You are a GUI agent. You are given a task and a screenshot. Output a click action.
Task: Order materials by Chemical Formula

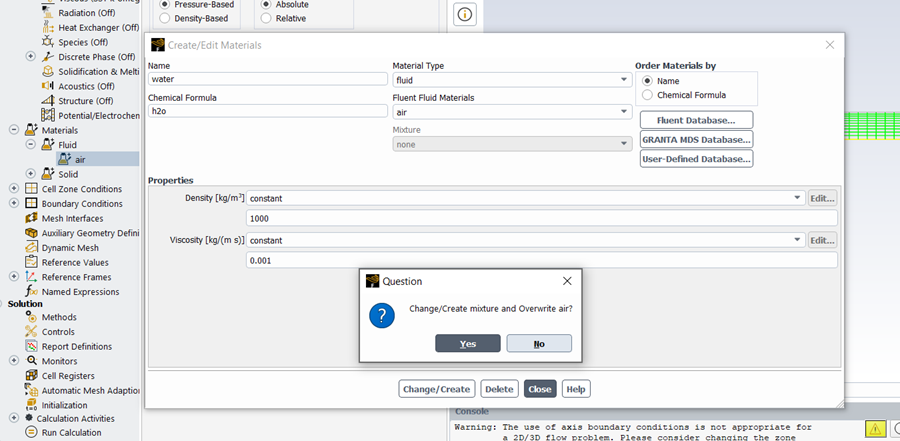(647, 95)
